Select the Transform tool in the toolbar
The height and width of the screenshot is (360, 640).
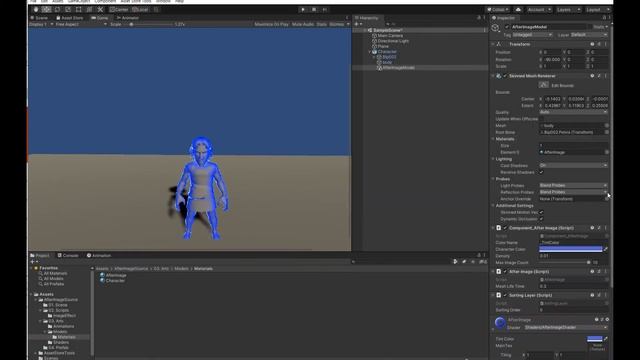point(89,9)
